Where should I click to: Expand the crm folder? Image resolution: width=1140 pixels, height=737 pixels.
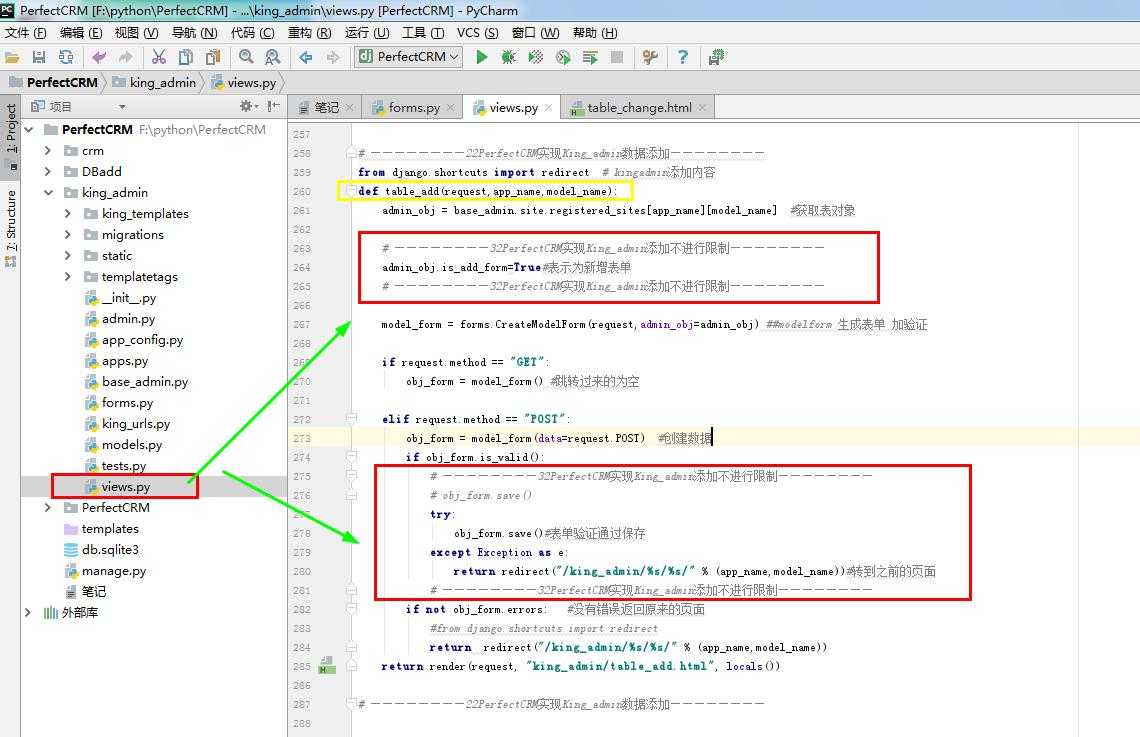pos(47,150)
